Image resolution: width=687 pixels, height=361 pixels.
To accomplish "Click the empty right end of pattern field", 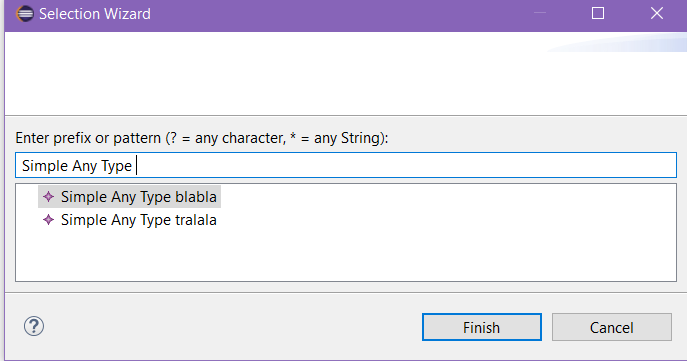I will (526, 165).
